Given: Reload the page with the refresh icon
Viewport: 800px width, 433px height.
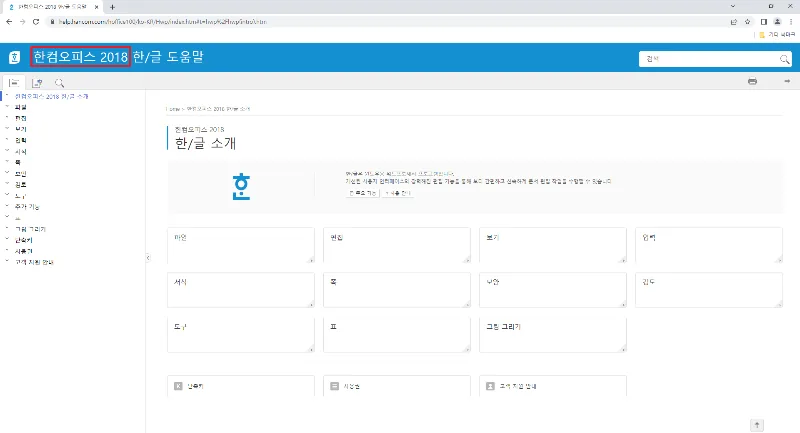Looking at the screenshot, I should (36, 21).
